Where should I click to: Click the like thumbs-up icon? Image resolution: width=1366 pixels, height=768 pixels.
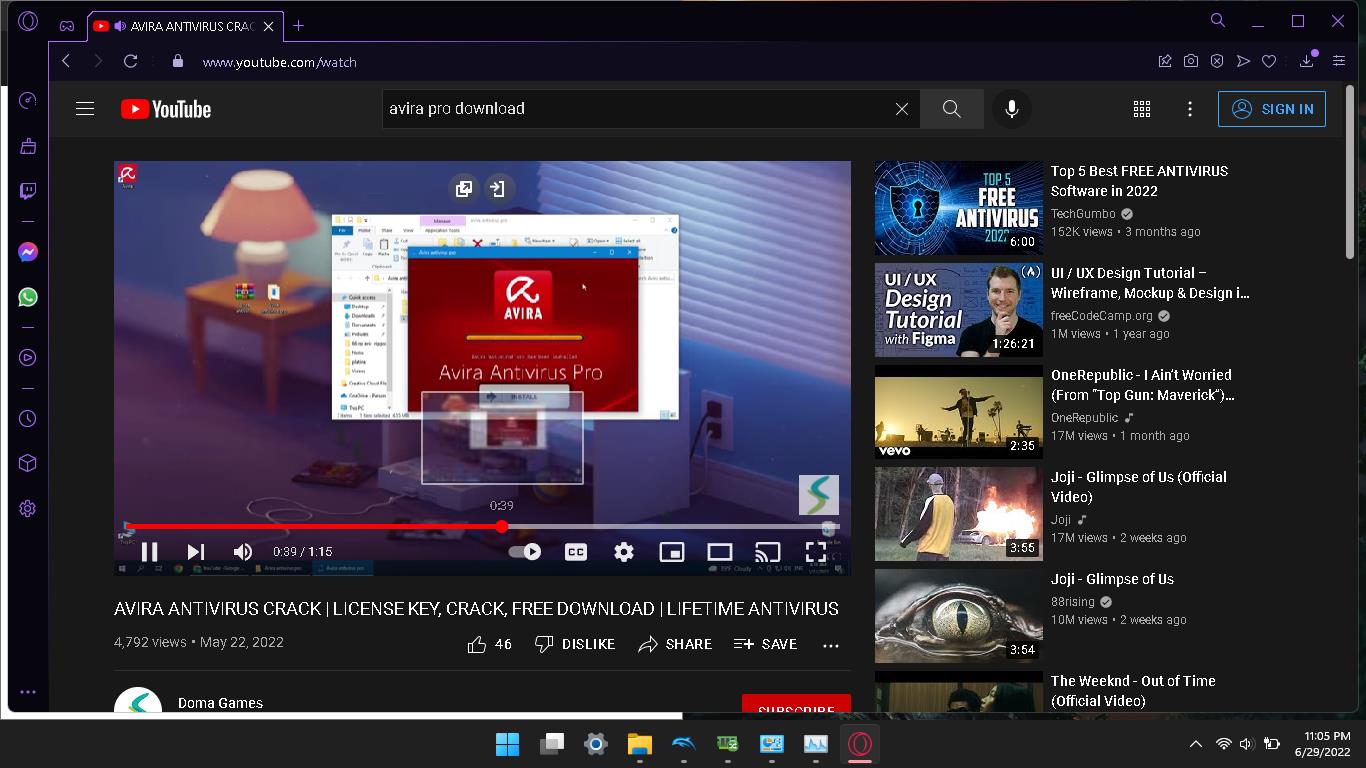(x=477, y=644)
